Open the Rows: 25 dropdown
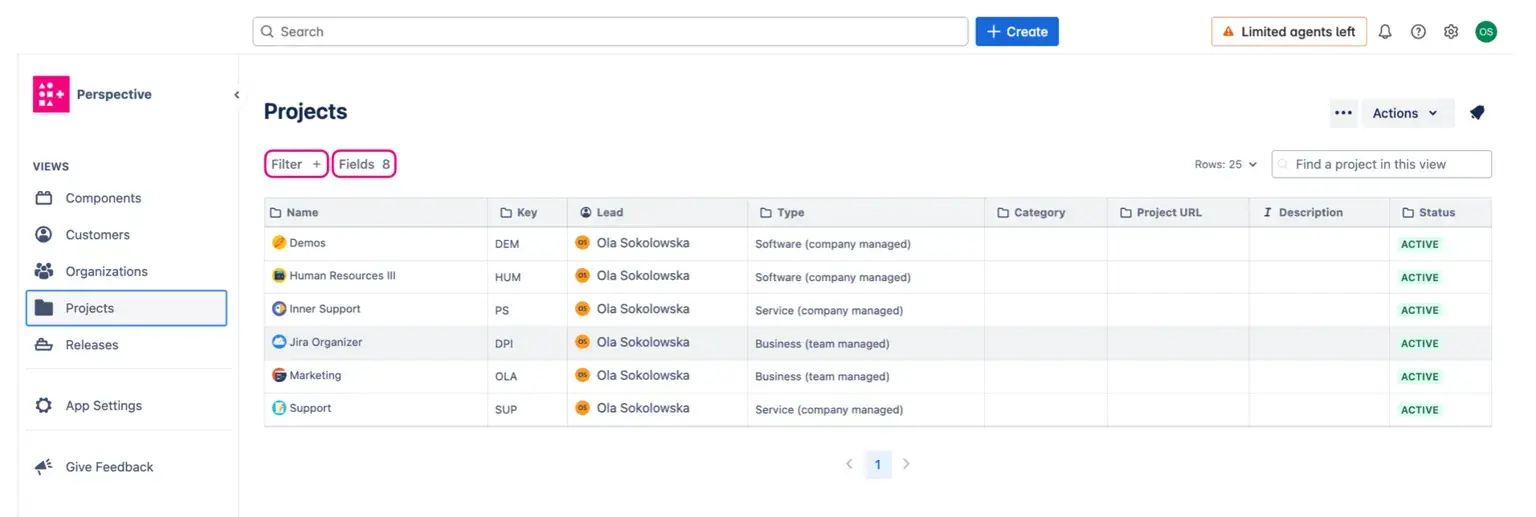The width and height of the screenshot is (1536, 517). tap(1225, 164)
